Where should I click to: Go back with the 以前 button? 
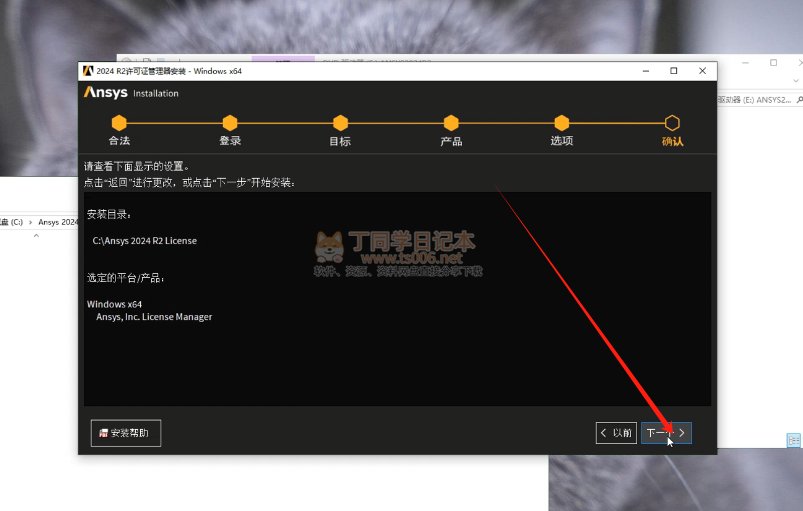tap(616, 433)
